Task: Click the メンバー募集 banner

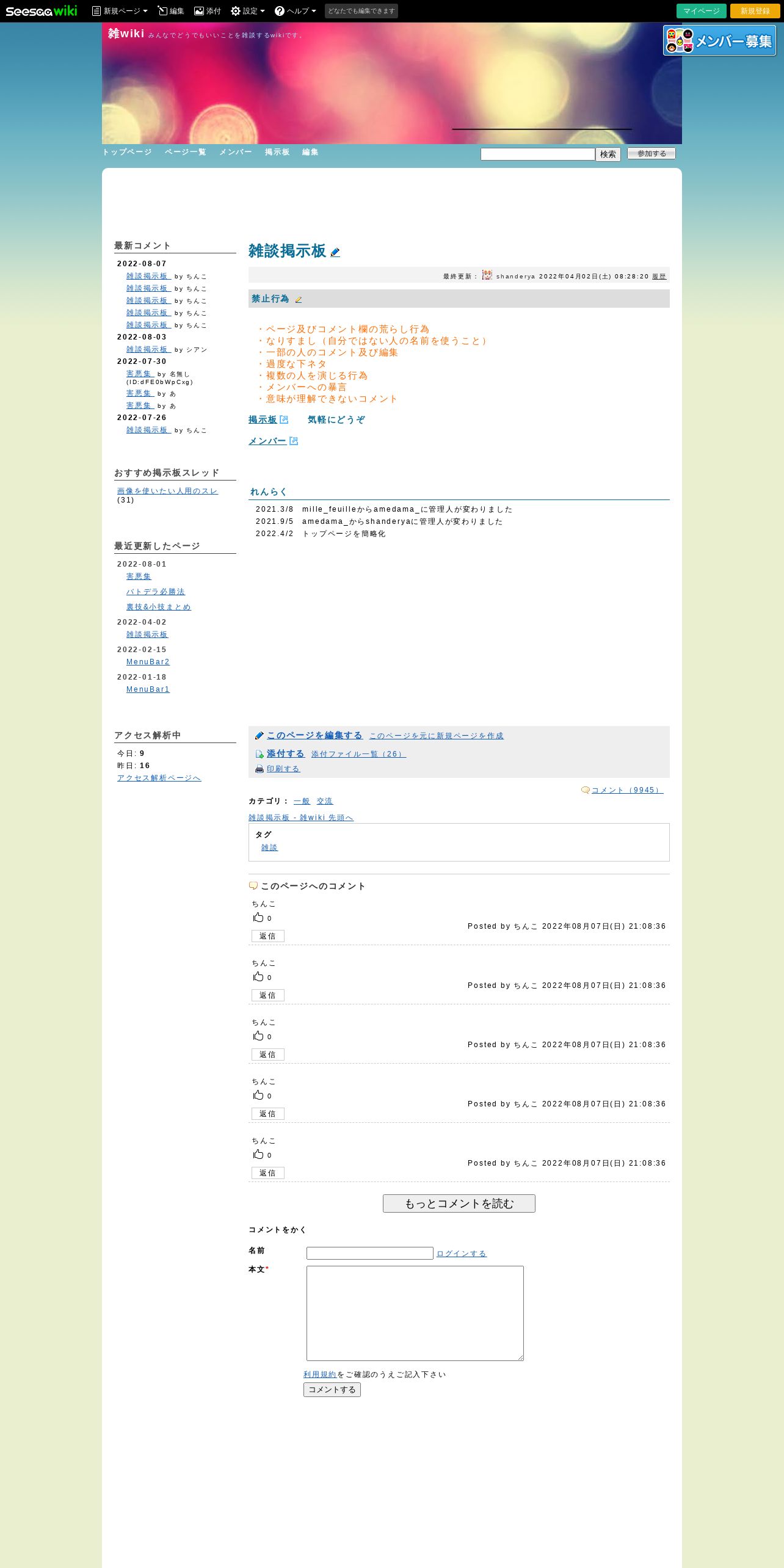Action: point(719,41)
